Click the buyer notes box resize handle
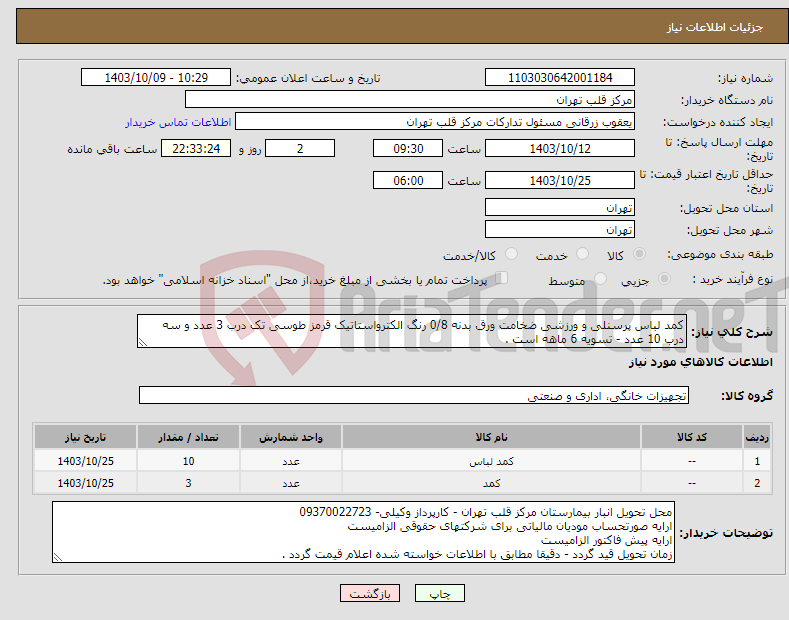789x620 pixels. pyautogui.click(x=58, y=557)
